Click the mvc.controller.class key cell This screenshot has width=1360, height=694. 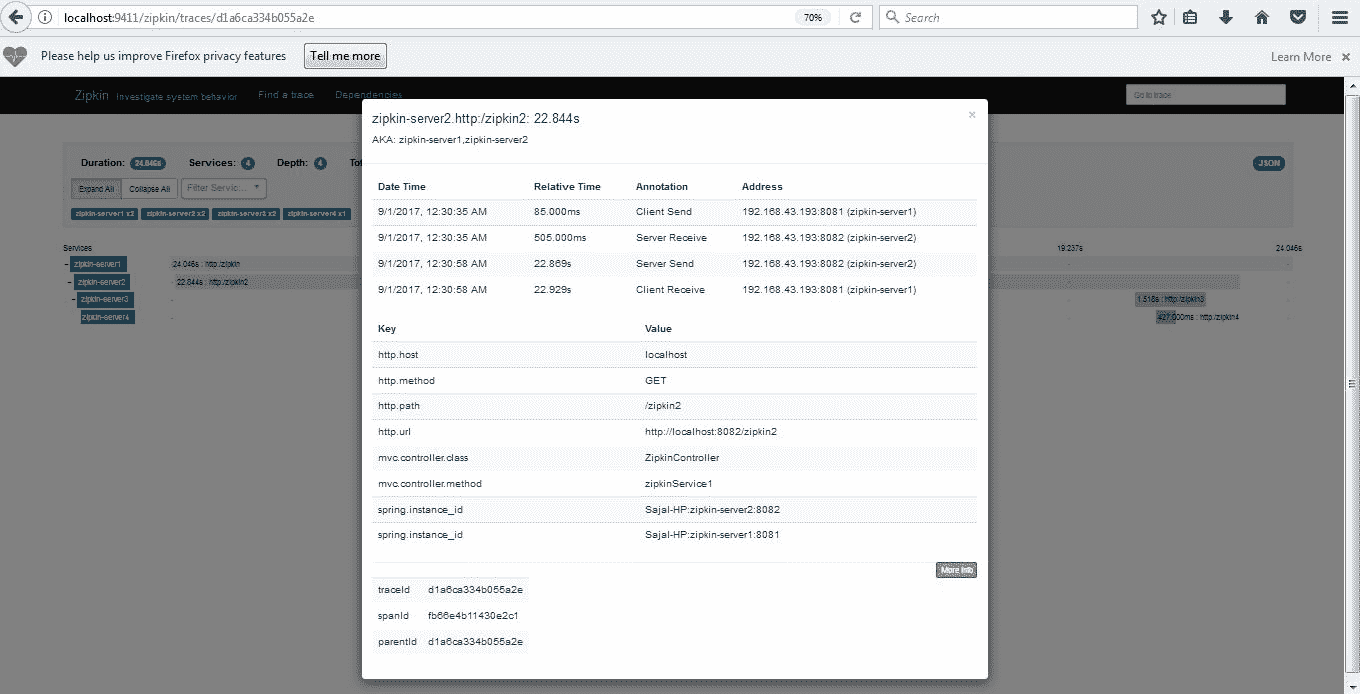(423, 458)
